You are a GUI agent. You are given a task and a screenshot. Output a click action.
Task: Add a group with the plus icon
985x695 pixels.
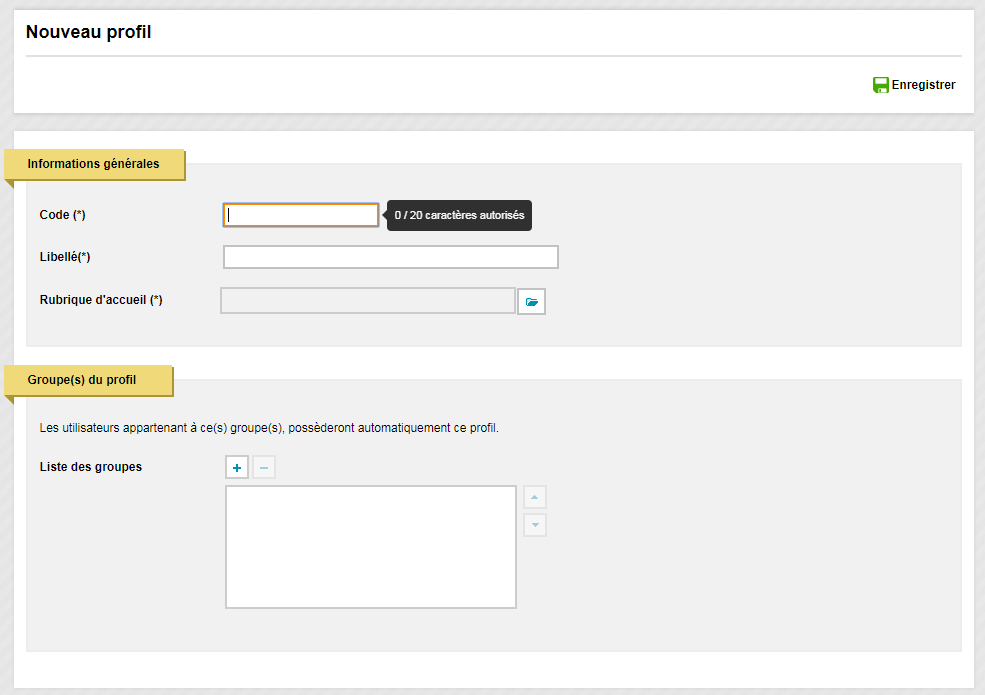click(237, 468)
